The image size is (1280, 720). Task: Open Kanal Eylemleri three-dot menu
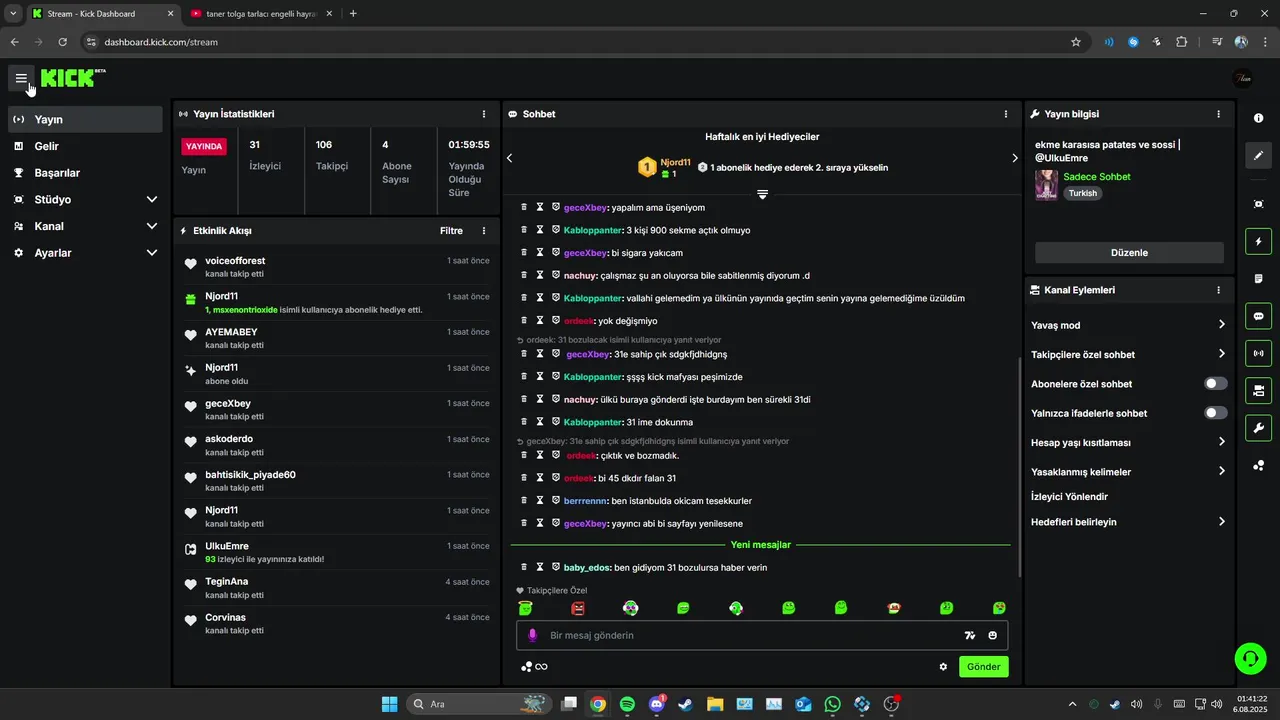tap(1218, 290)
